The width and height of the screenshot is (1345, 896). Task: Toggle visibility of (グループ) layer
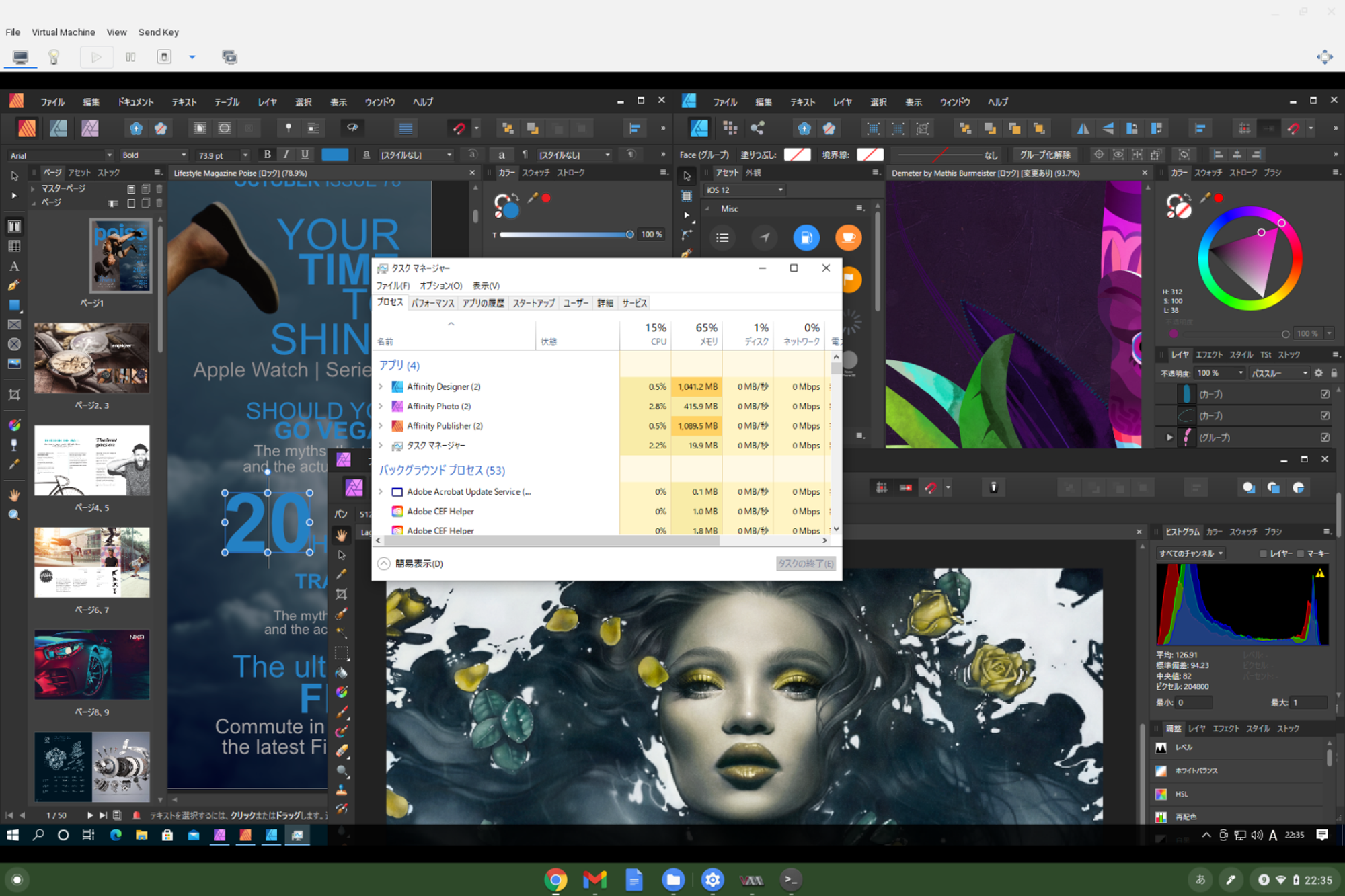(1325, 437)
